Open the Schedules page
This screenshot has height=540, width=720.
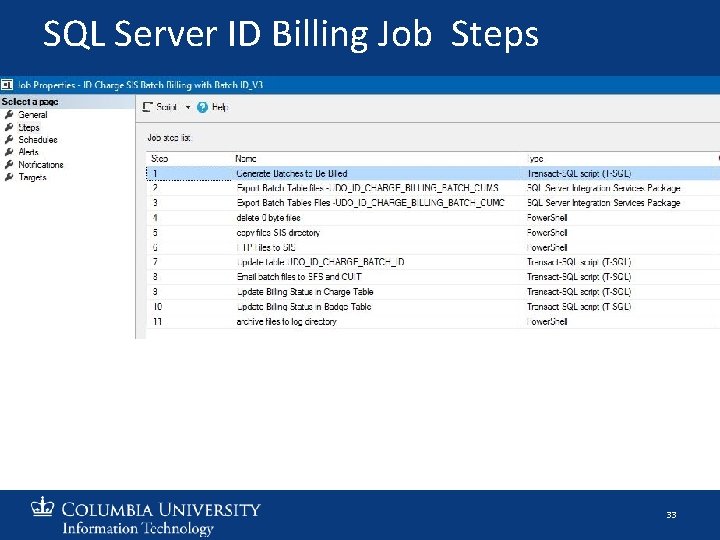coord(38,140)
